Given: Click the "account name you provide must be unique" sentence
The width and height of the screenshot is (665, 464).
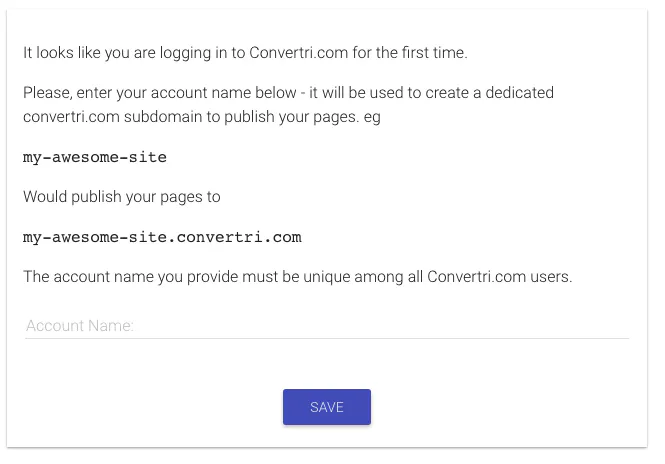Looking at the screenshot, I should tap(297, 277).
